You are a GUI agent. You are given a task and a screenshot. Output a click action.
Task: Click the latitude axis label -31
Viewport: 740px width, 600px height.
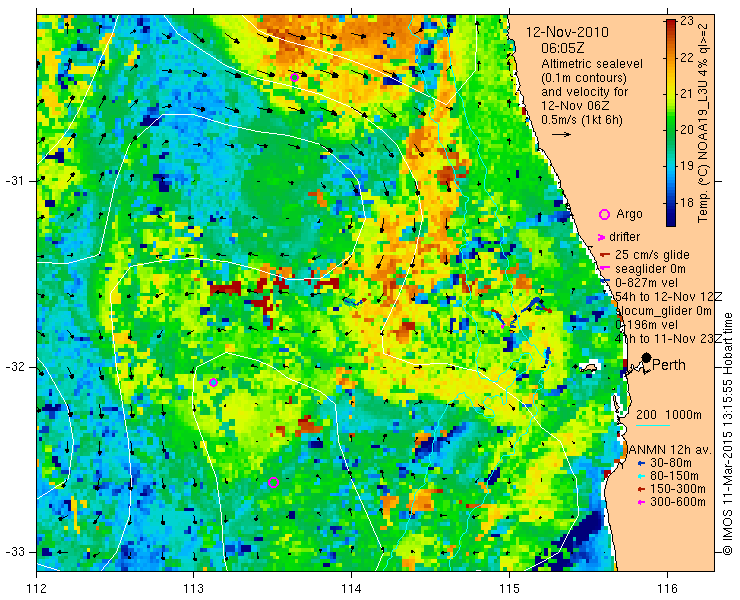tap(15, 182)
